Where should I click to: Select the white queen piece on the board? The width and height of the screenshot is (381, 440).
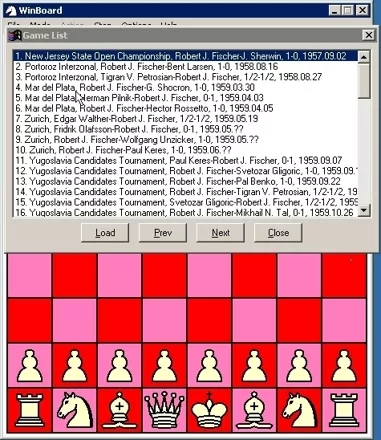point(164,410)
